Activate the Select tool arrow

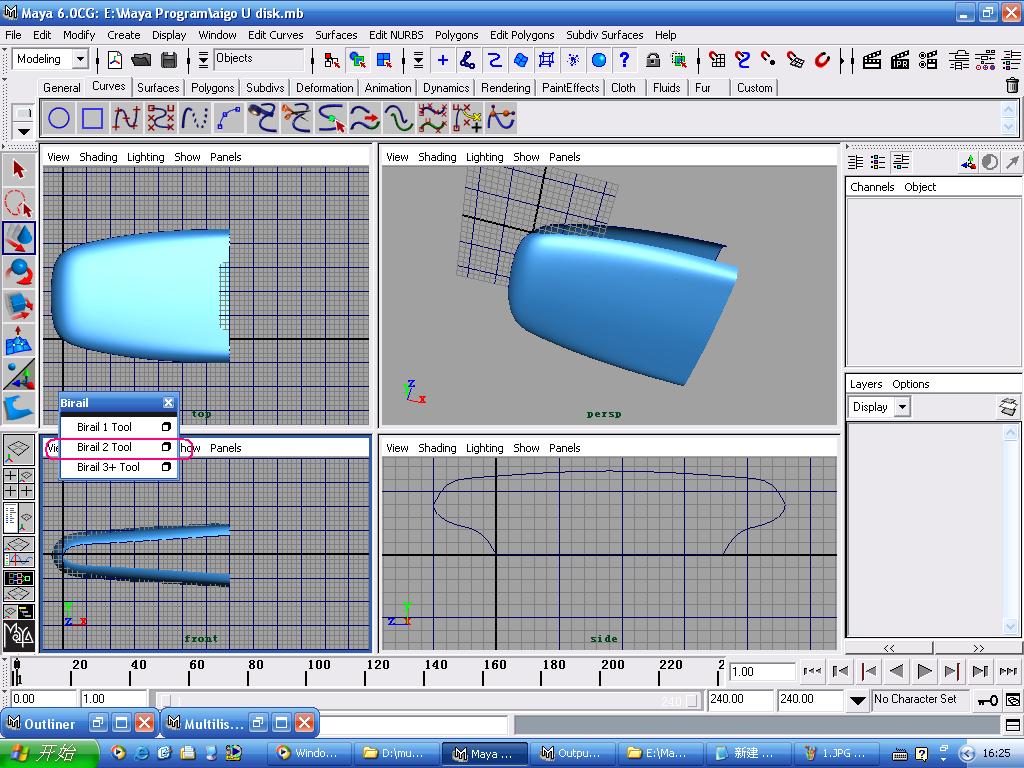(18, 170)
